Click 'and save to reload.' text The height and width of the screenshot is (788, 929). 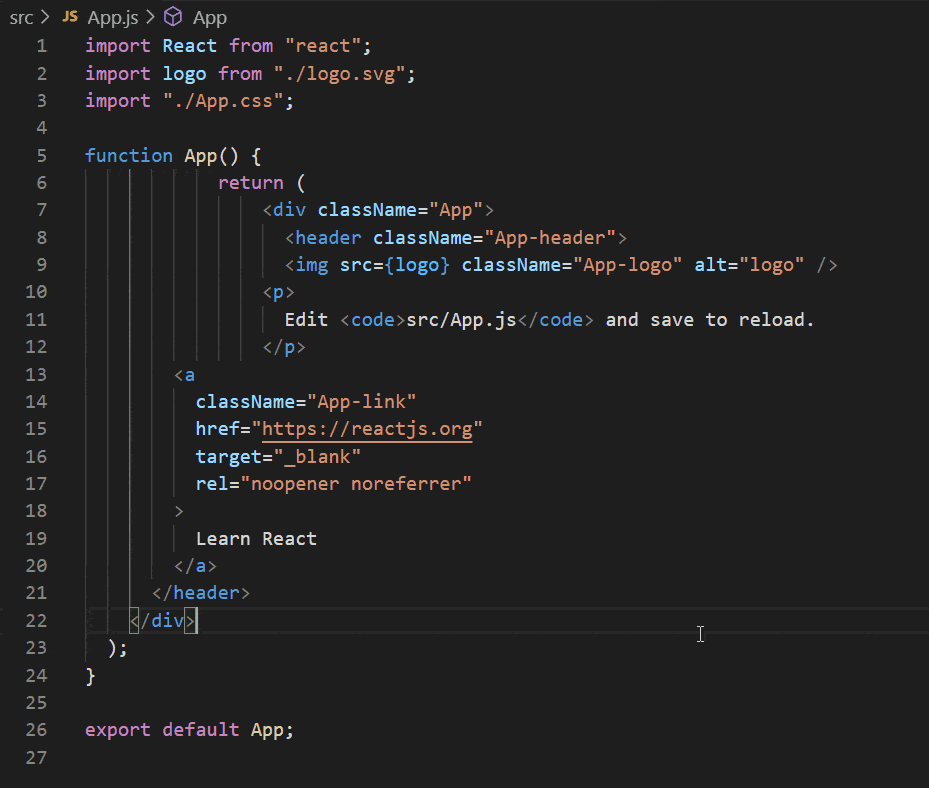[710, 320]
